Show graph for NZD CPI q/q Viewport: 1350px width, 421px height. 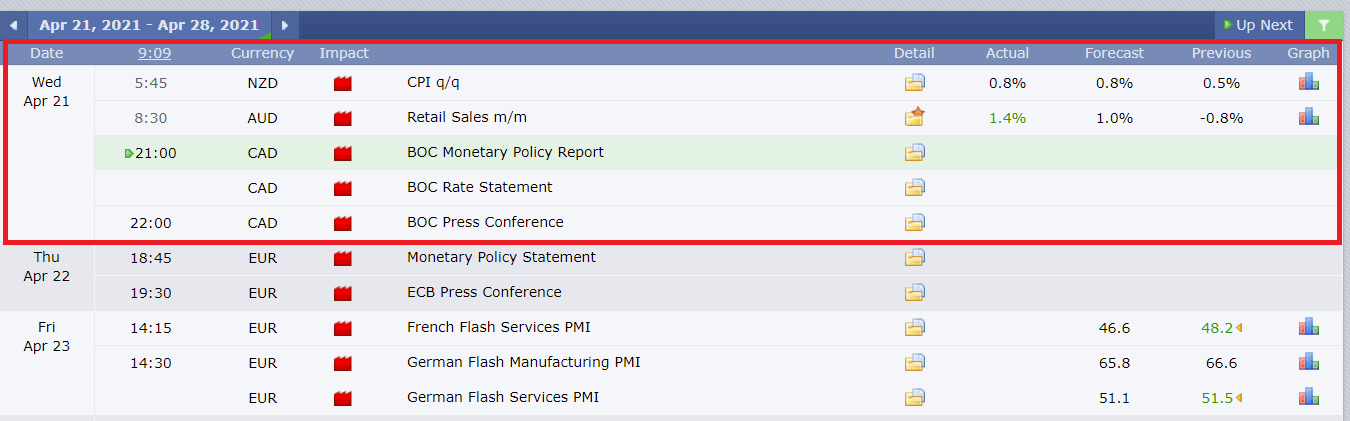[x=1308, y=83]
